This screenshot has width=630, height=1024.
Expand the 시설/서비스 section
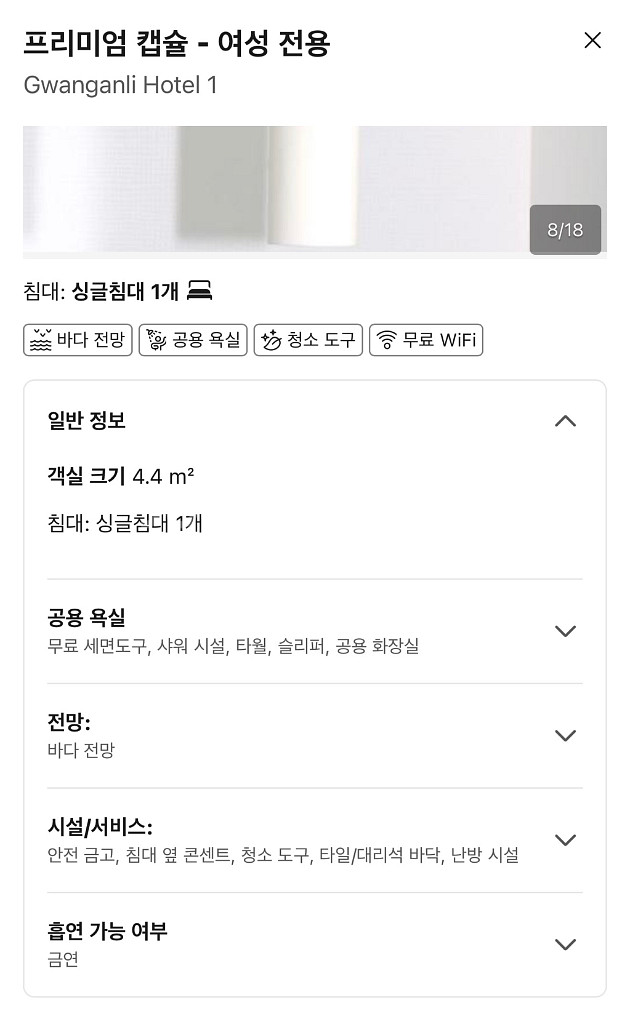pos(567,841)
